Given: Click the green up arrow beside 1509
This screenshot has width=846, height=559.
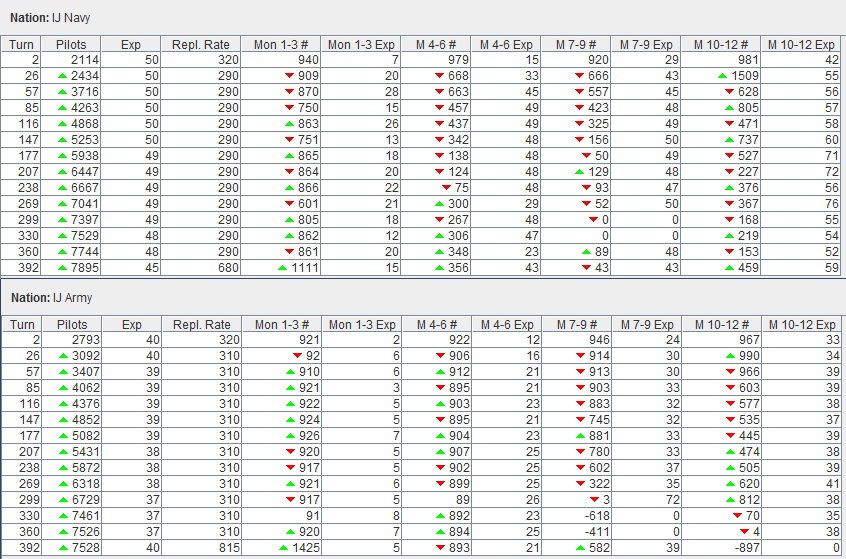Looking at the screenshot, I should coord(722,76).
